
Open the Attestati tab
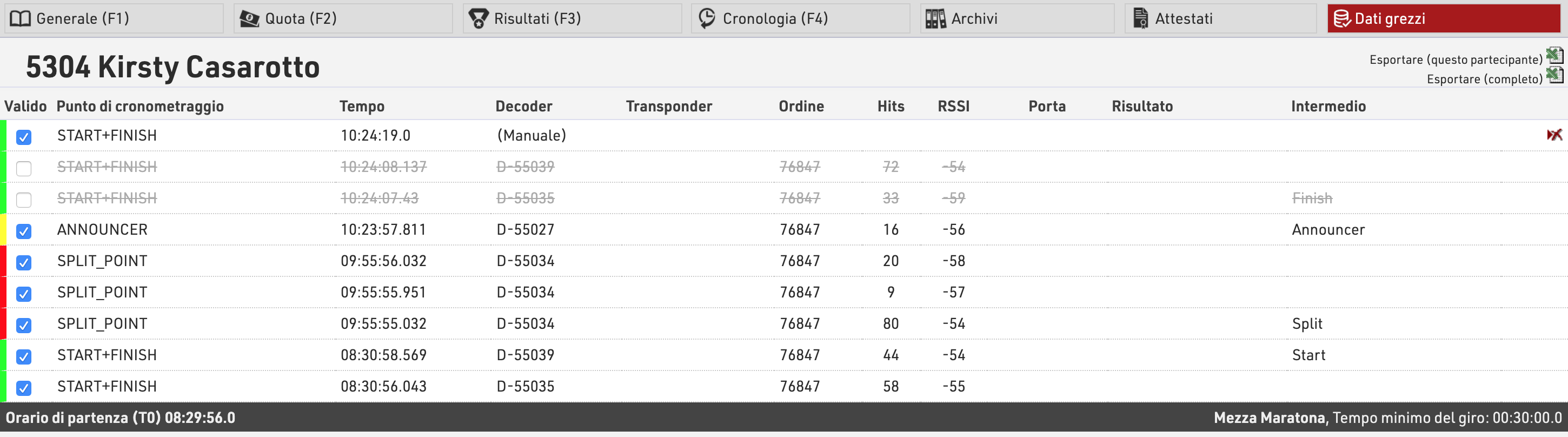(1220, 18)
